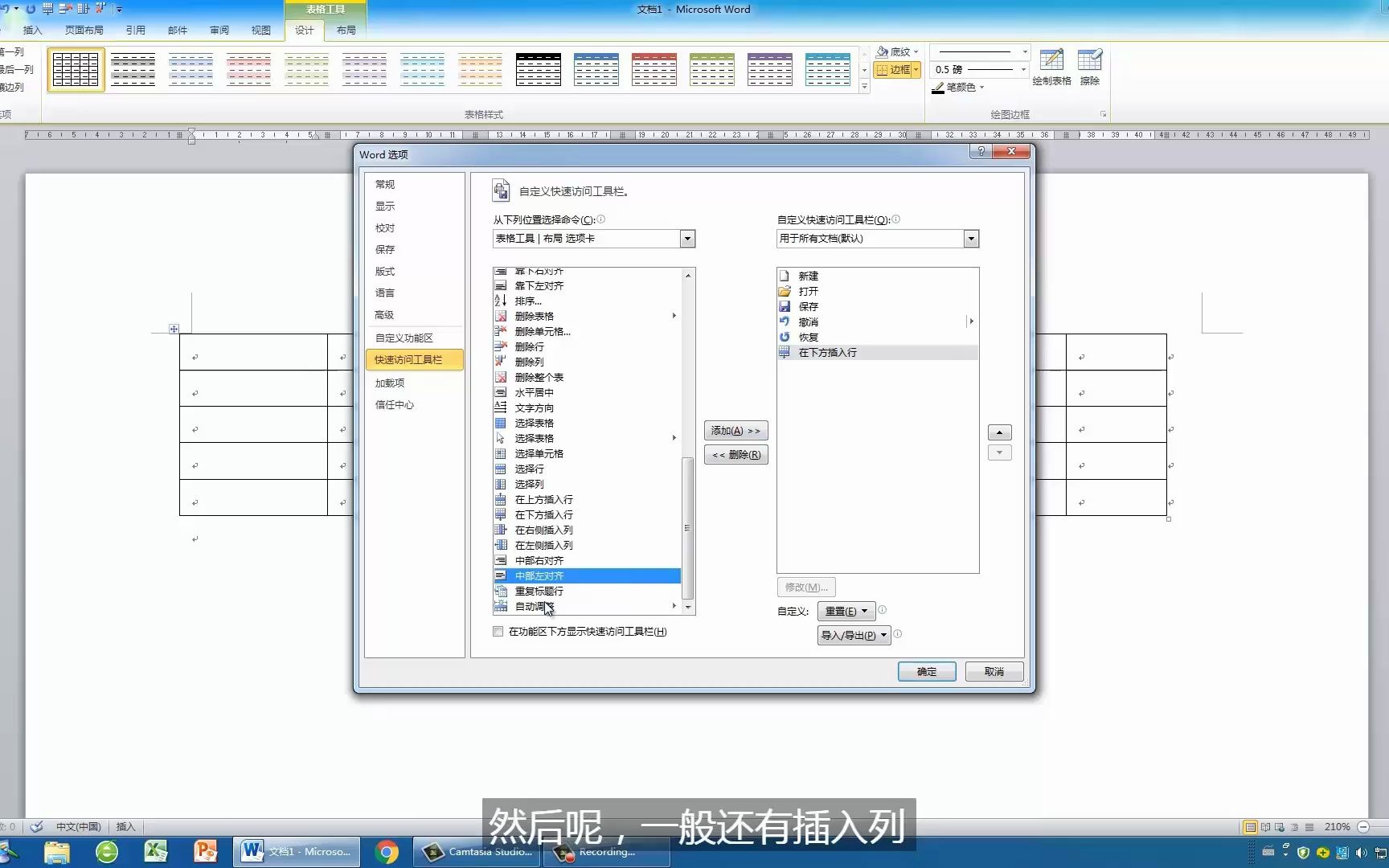1389x868 pixels.
Task: Open the 从下列位置选择命令 dropdown
Action: pyautogui.click(x=687, y=239)
